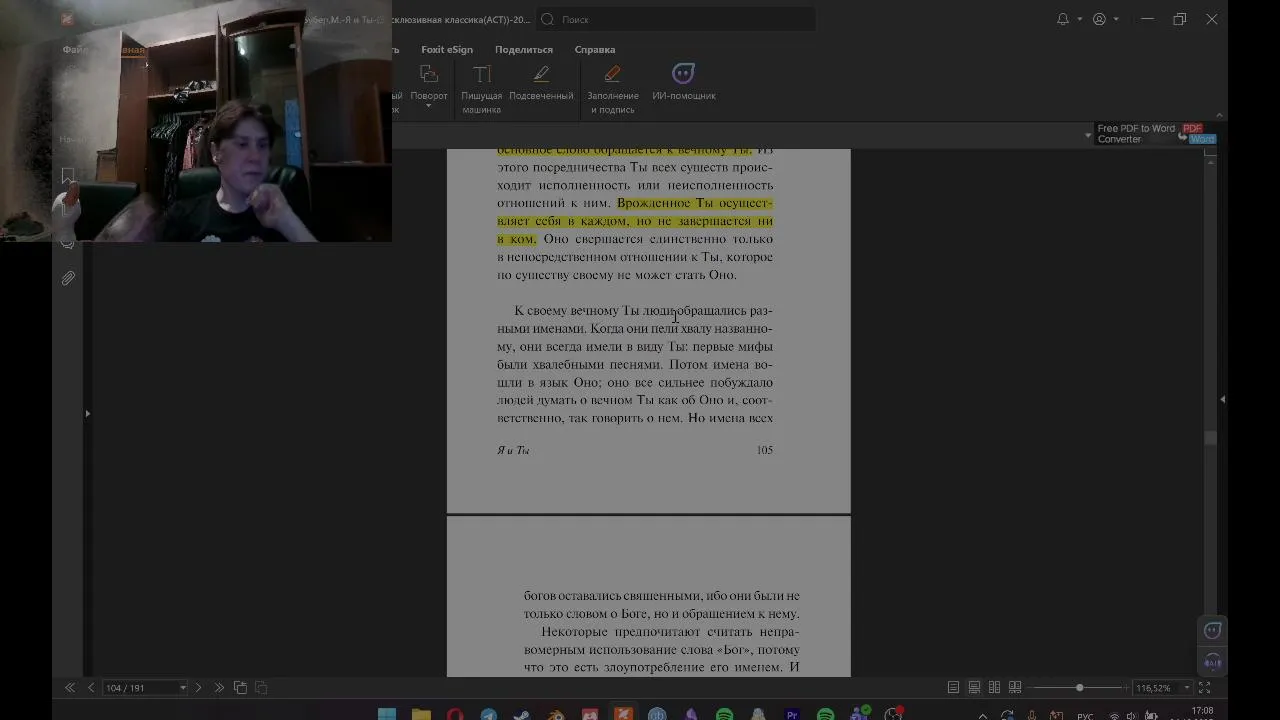Open the attachments paperclip panel
Screen dimensions: 1280x720
click(68, 278)
